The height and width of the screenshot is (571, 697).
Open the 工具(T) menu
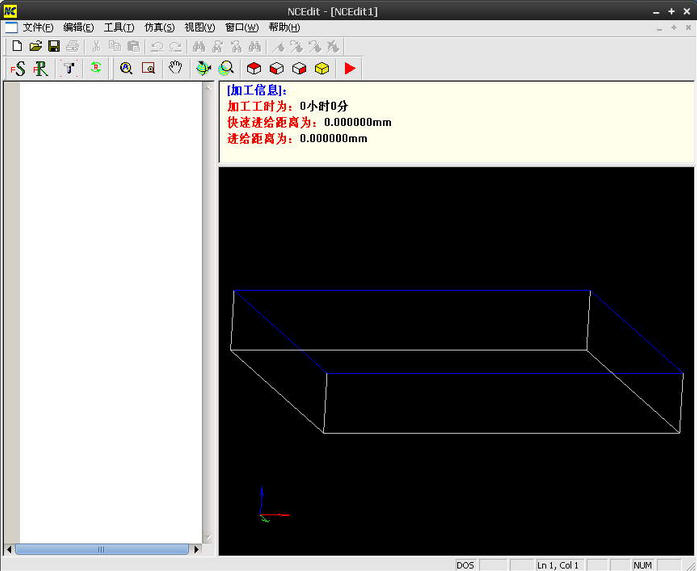coord(119,27)
